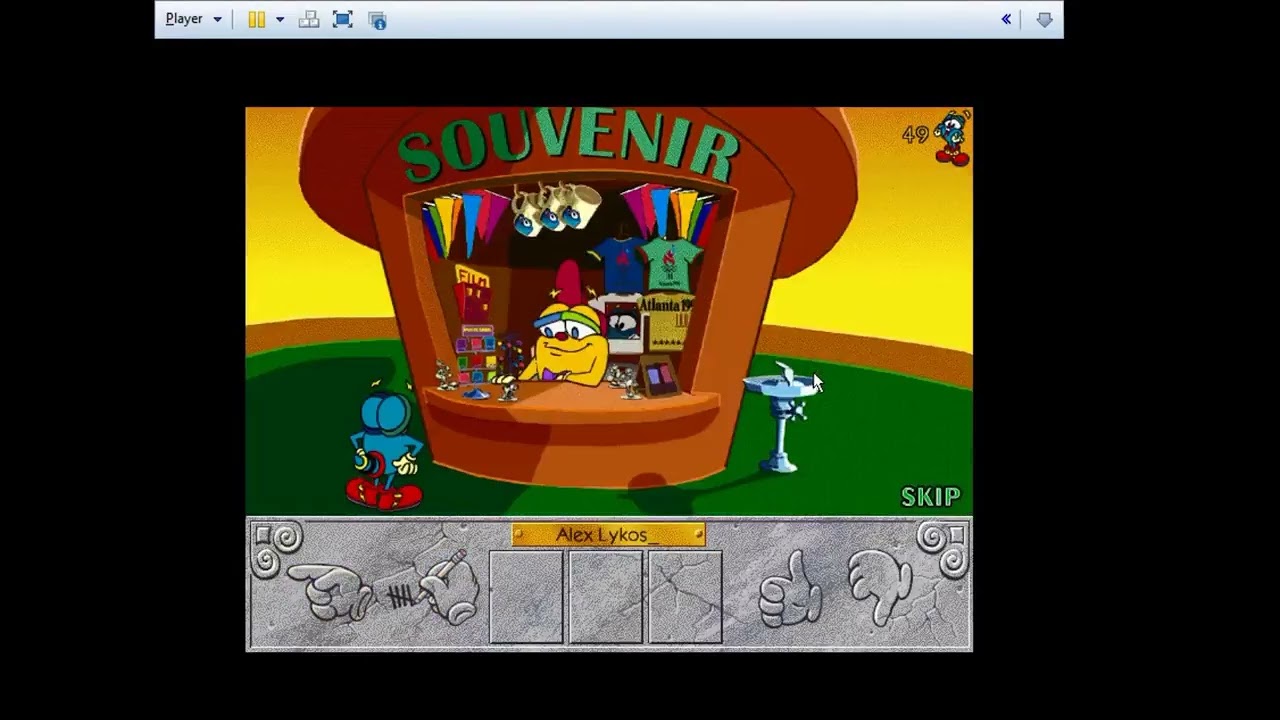Enter full screen mode
The width and height of the screenshot is (1280, 720).
tap(342, 19)
